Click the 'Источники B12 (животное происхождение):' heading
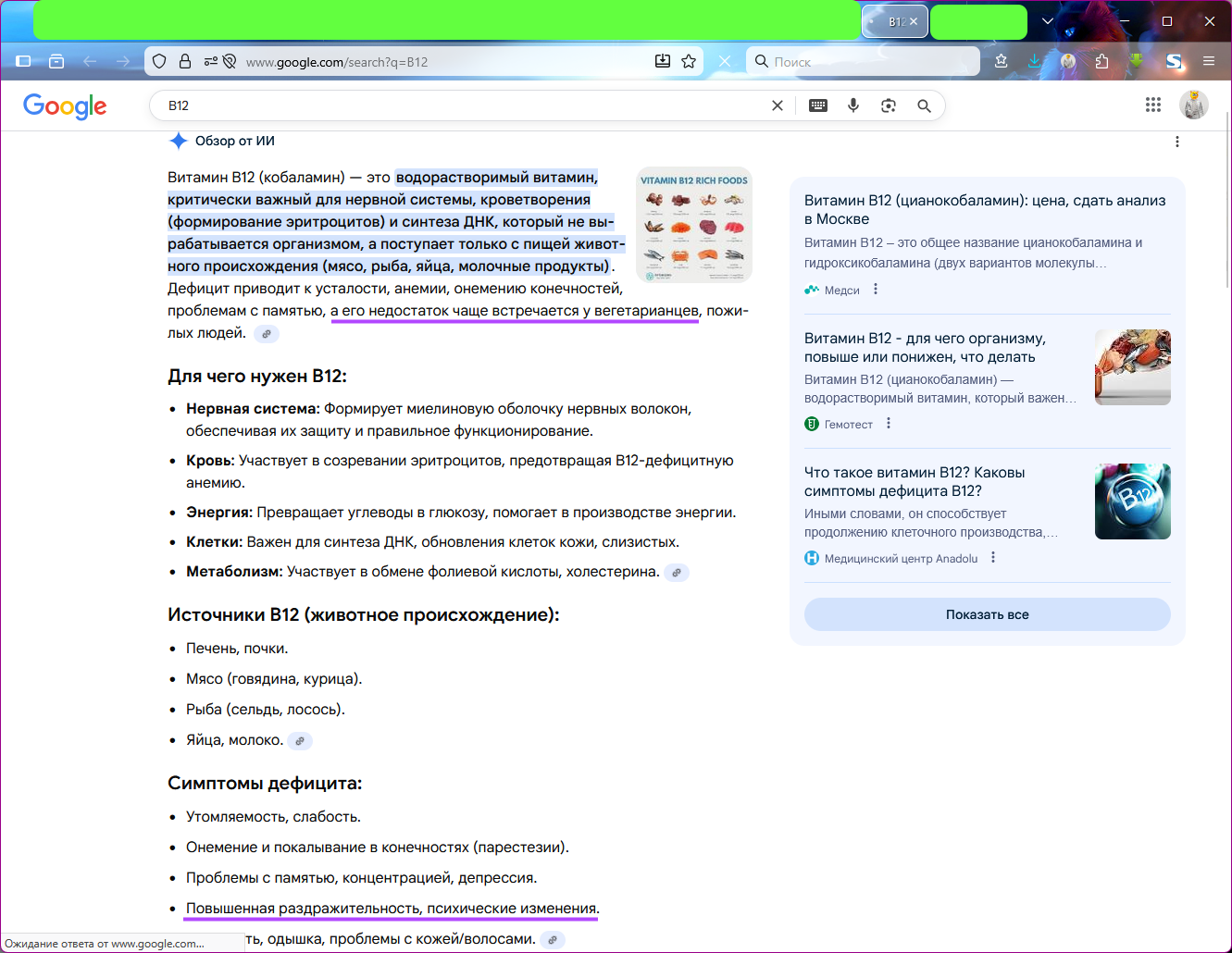 [364, 614]
